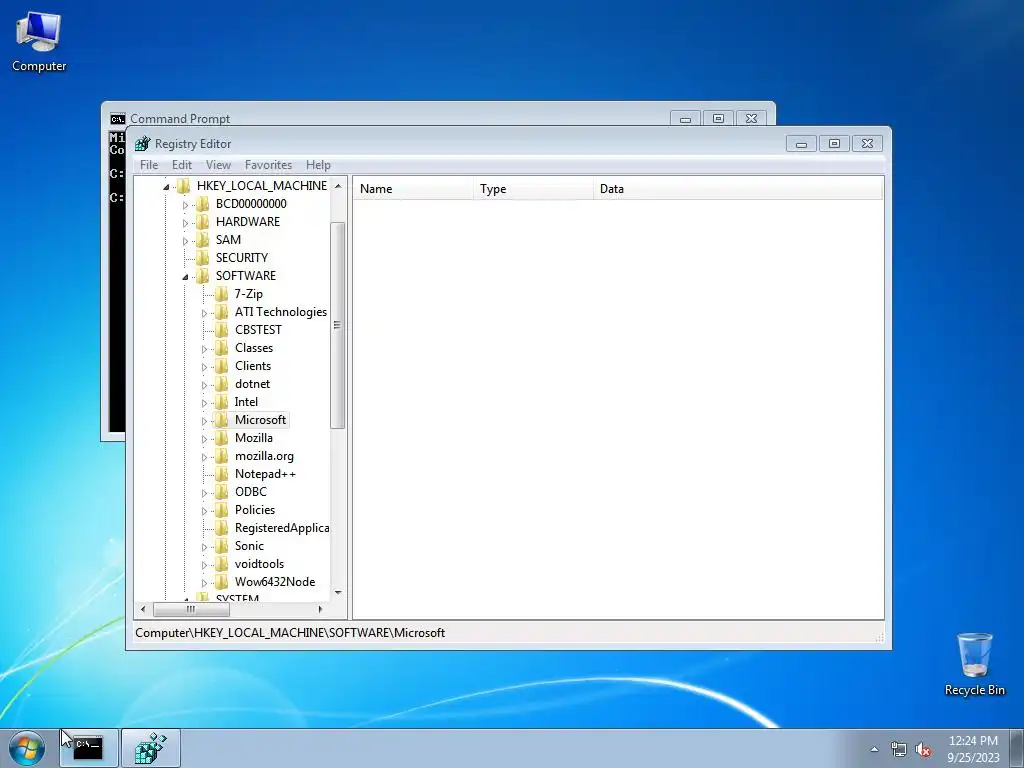Select the Classes key label
The height and width of the screenshot is (768, 1024).
(253, 348)
